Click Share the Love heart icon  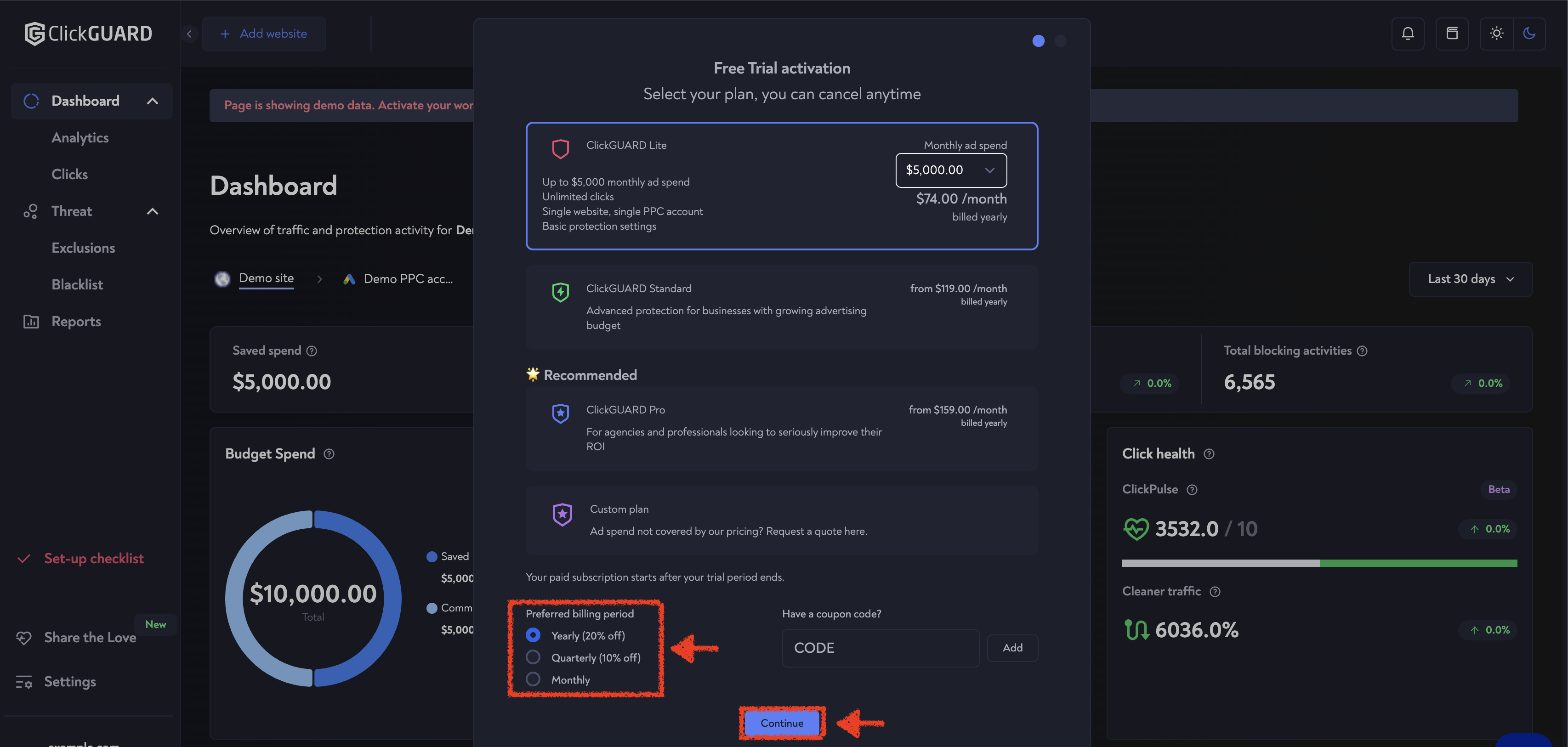pyautogui.click(x=24, y=638)
